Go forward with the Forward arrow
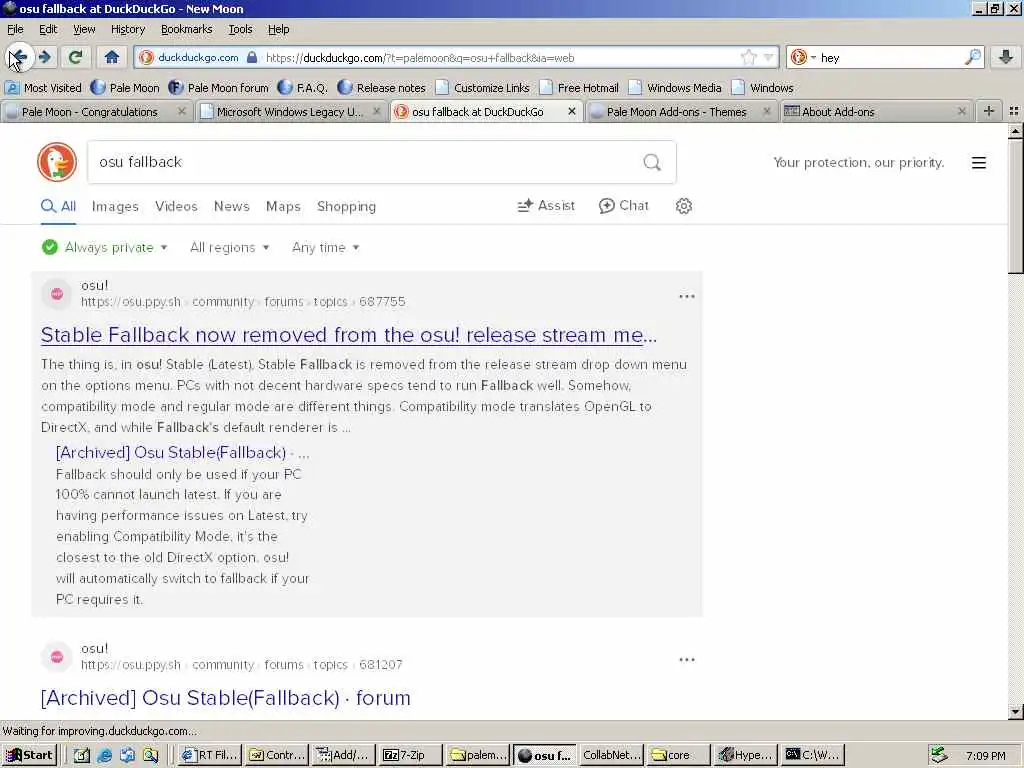 point(45,57)
